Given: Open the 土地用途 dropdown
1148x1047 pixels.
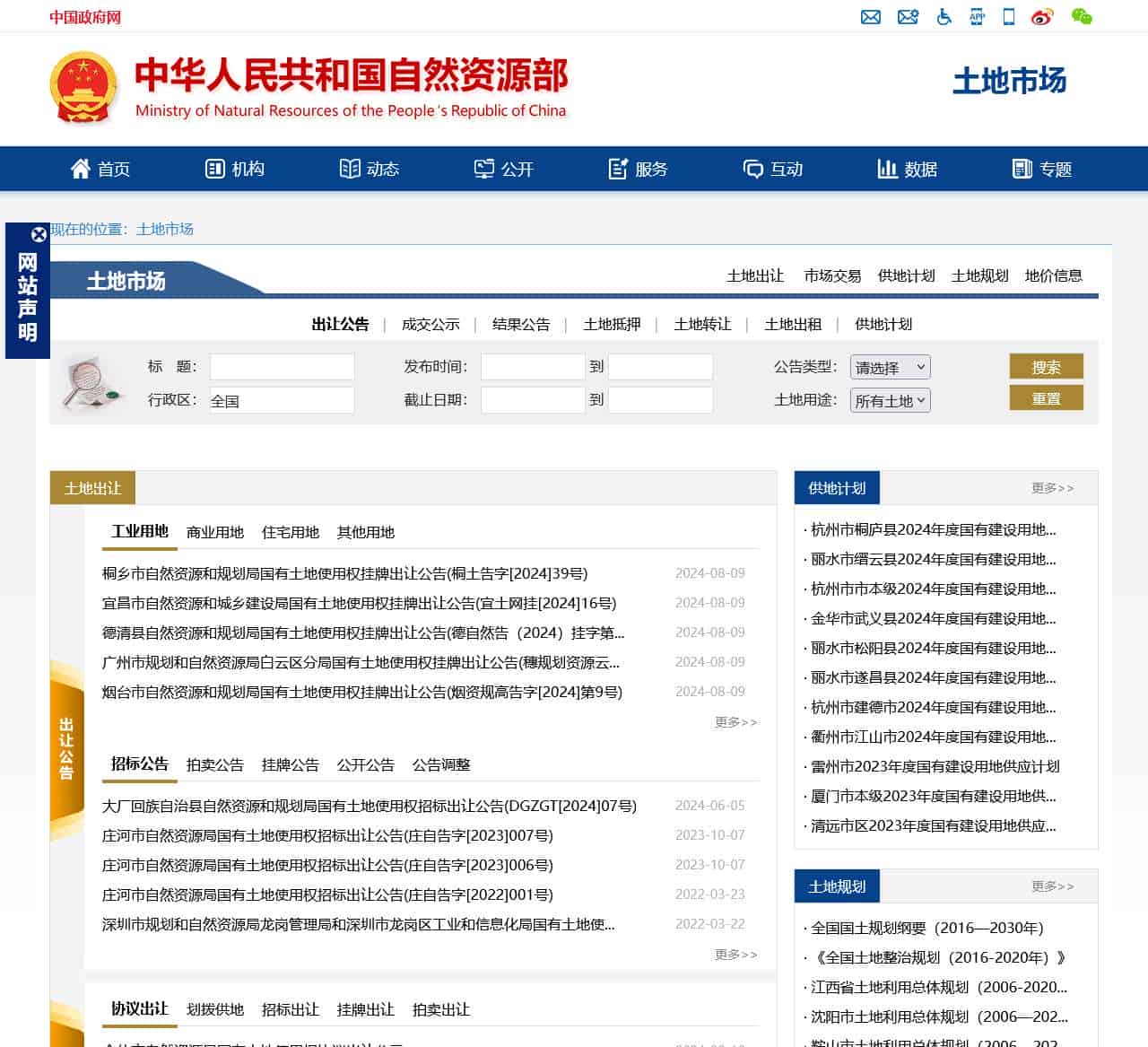Looking at the screenshot, I should click(890, 400).
